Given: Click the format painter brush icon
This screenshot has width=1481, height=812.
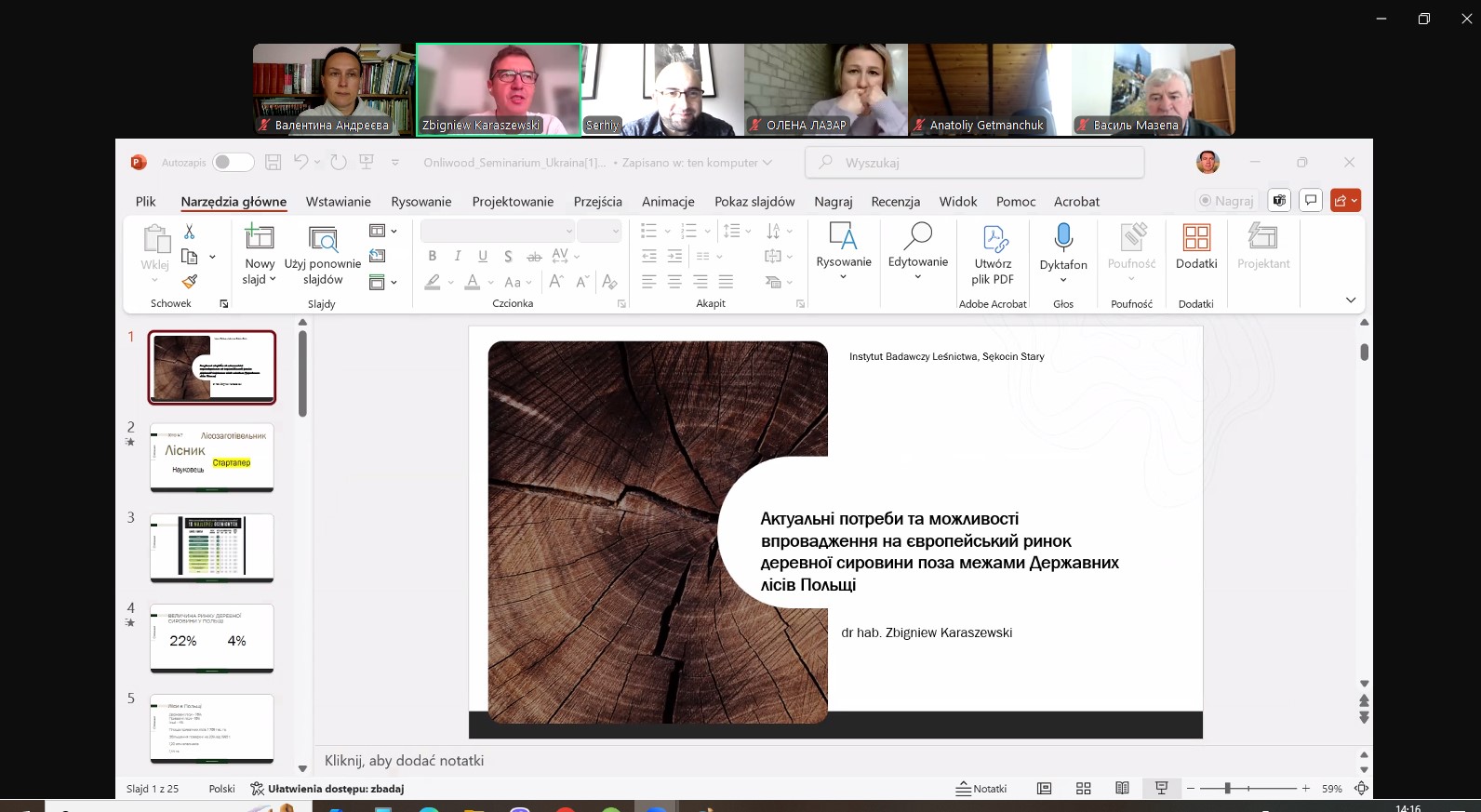Looking at the screenshot, I should [x=190, y=281].
